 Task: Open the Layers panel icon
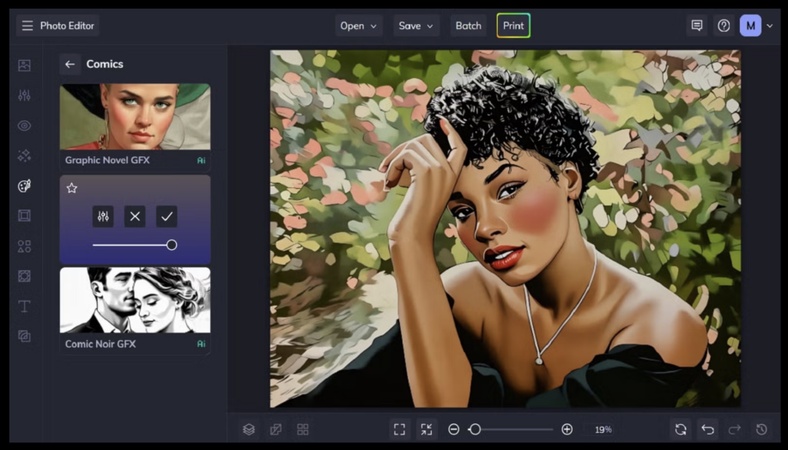pyautogui.click(x=249, y=429)
